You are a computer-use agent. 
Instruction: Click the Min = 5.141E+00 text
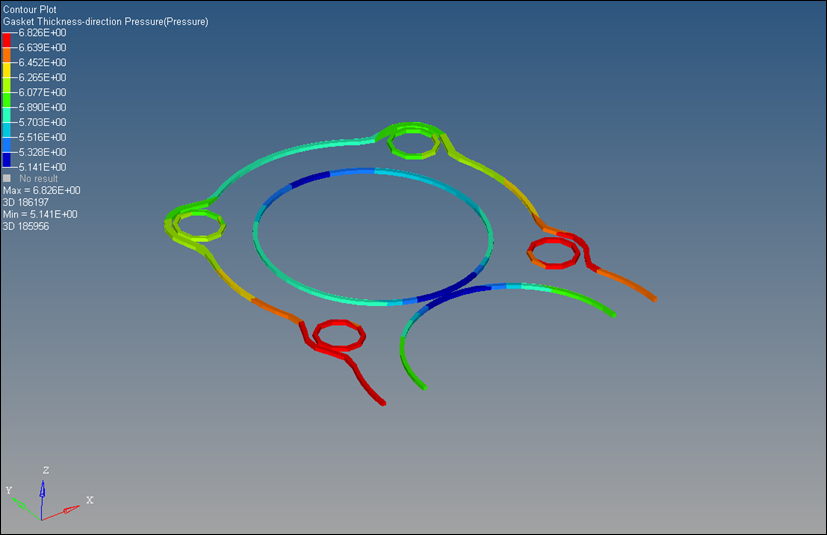(x=40, y=214)
